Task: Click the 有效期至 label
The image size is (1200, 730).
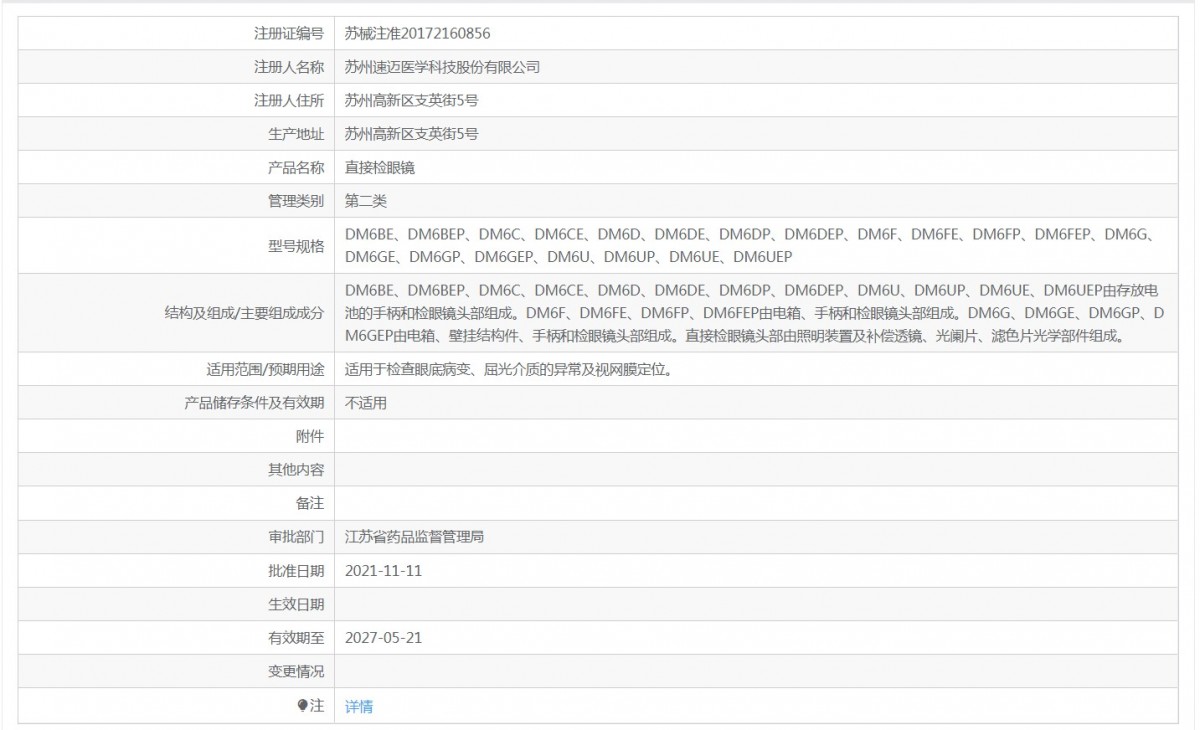Action: pyautogui.click(x=296, y=638)
